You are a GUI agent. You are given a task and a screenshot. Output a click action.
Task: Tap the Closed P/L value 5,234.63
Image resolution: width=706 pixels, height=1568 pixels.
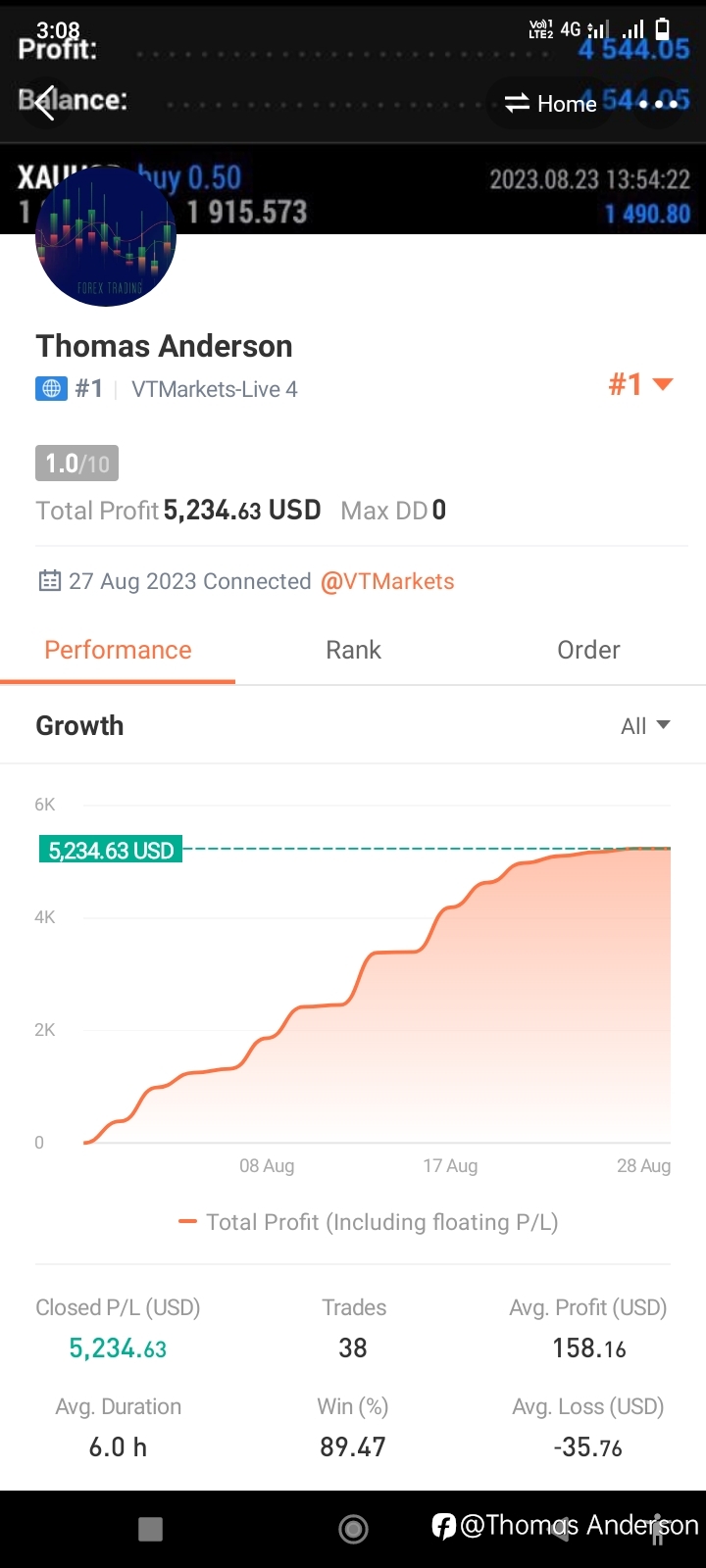click(118, 1349)
